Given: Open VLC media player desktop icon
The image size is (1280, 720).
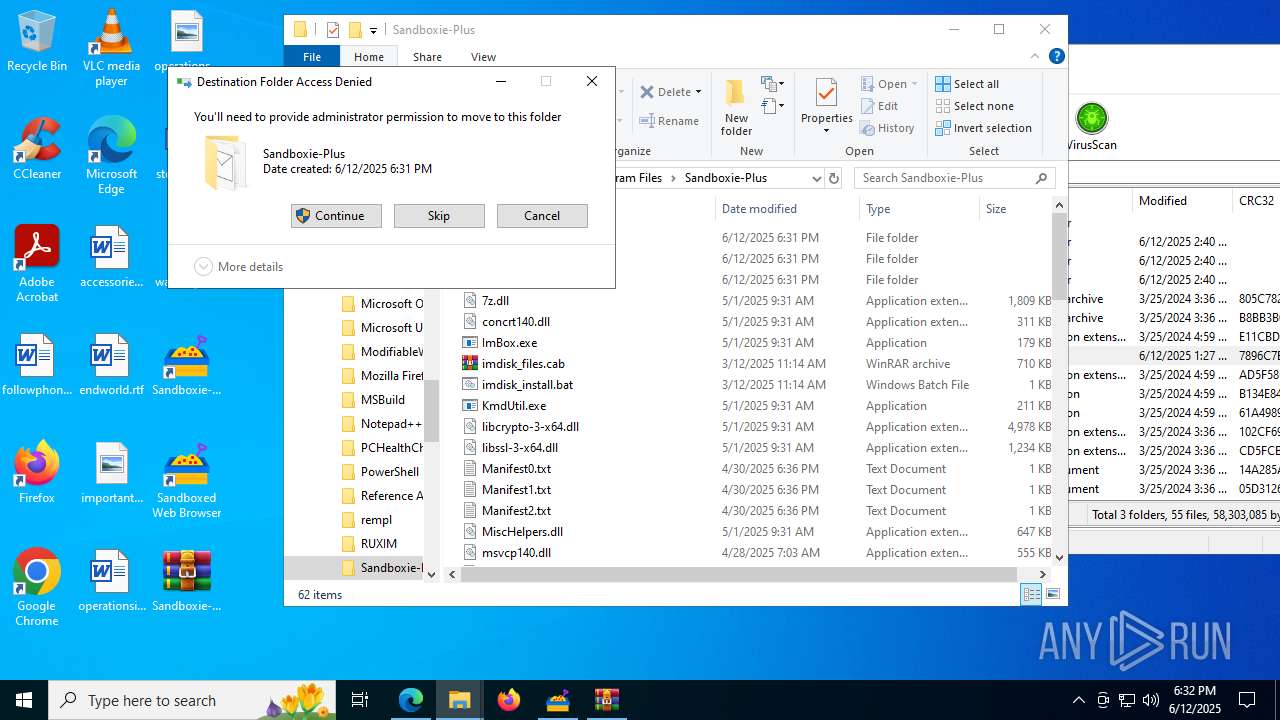Looking at the screenshot, I should 111,48.
